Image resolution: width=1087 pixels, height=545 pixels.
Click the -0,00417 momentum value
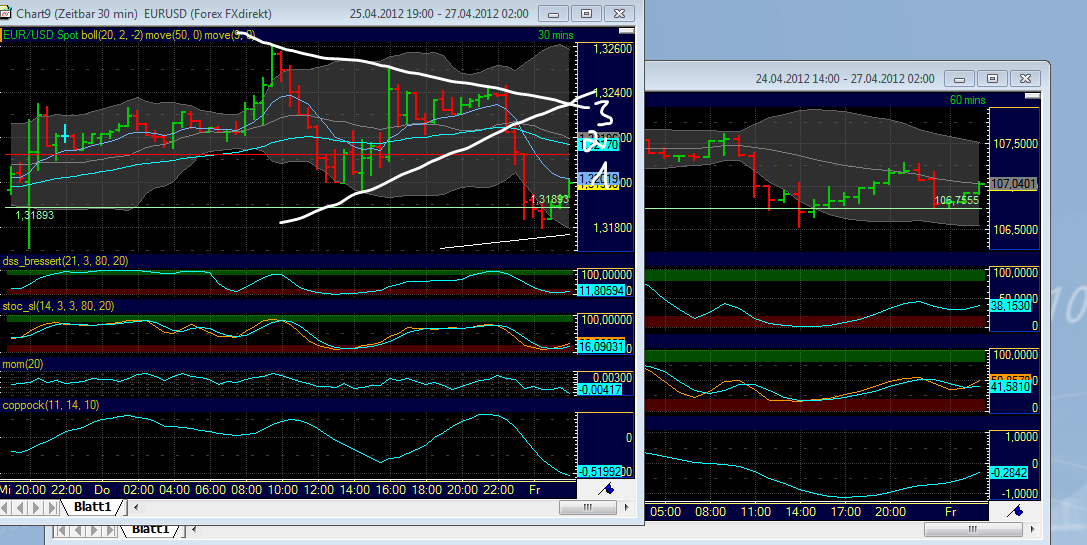click(600, 390)
